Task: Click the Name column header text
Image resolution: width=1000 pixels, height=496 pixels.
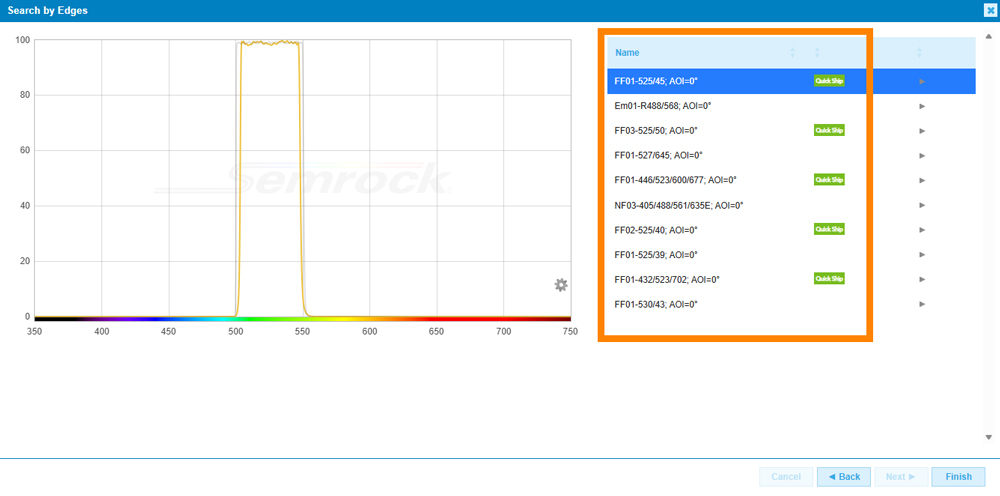Action: (627, 53)
